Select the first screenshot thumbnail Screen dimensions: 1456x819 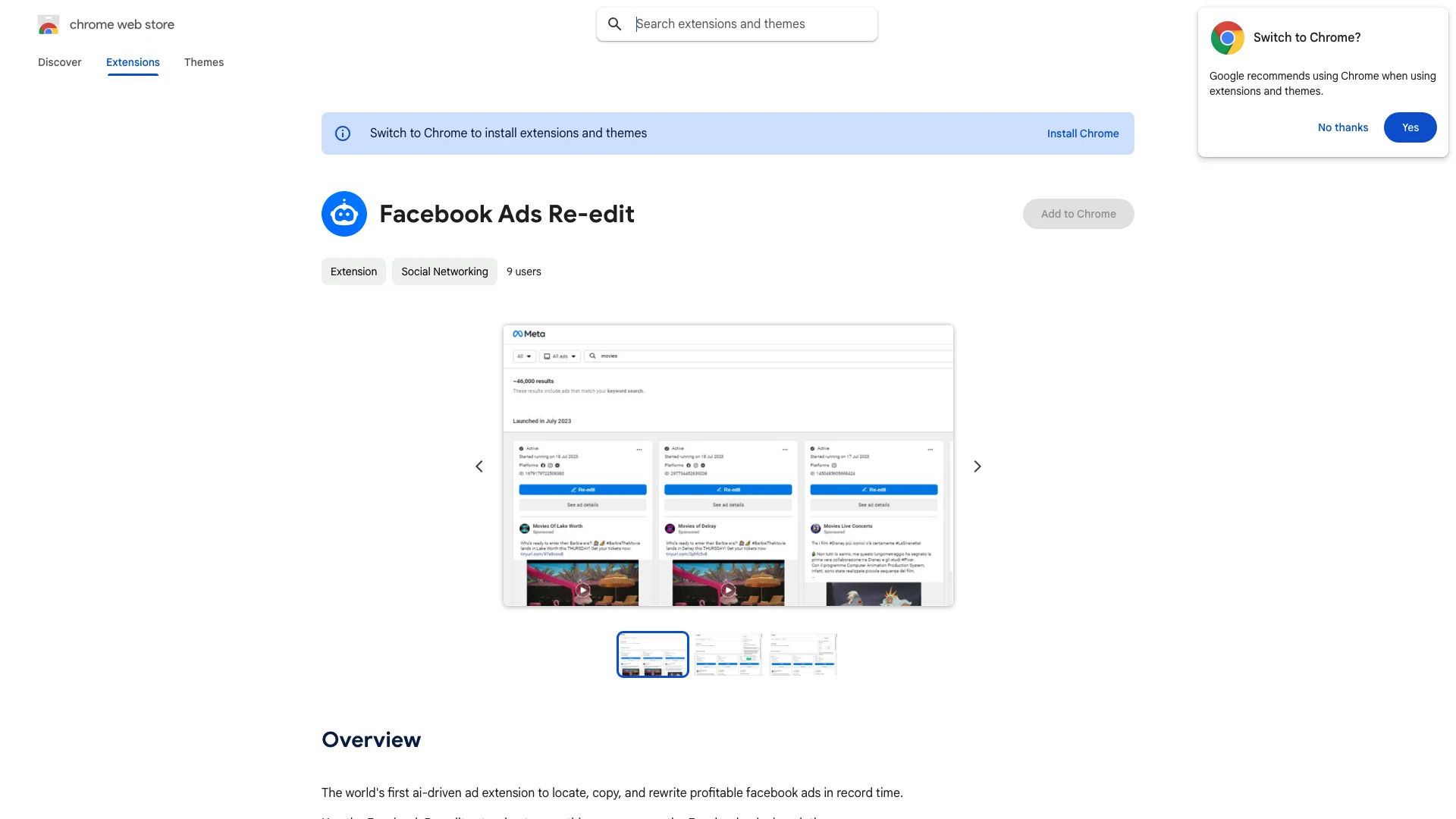pyautogui.click(x=653, y=654)
